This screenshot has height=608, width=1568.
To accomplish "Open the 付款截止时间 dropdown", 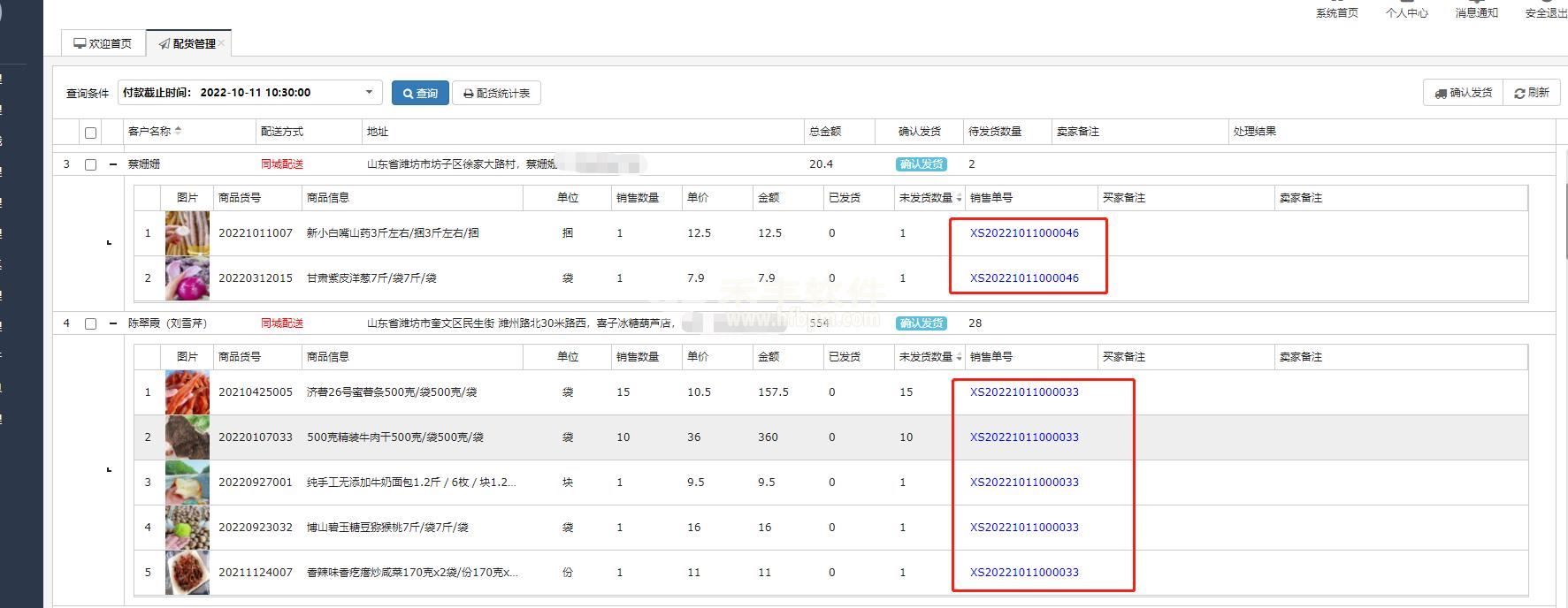I will 369,92.
